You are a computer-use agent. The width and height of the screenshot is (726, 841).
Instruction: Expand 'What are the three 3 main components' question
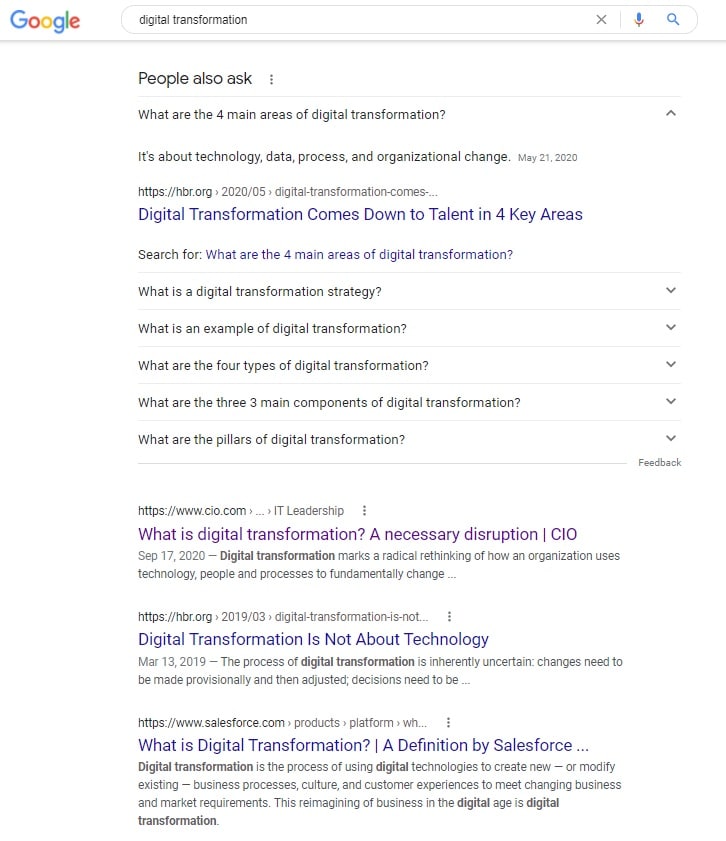(671, 401)
